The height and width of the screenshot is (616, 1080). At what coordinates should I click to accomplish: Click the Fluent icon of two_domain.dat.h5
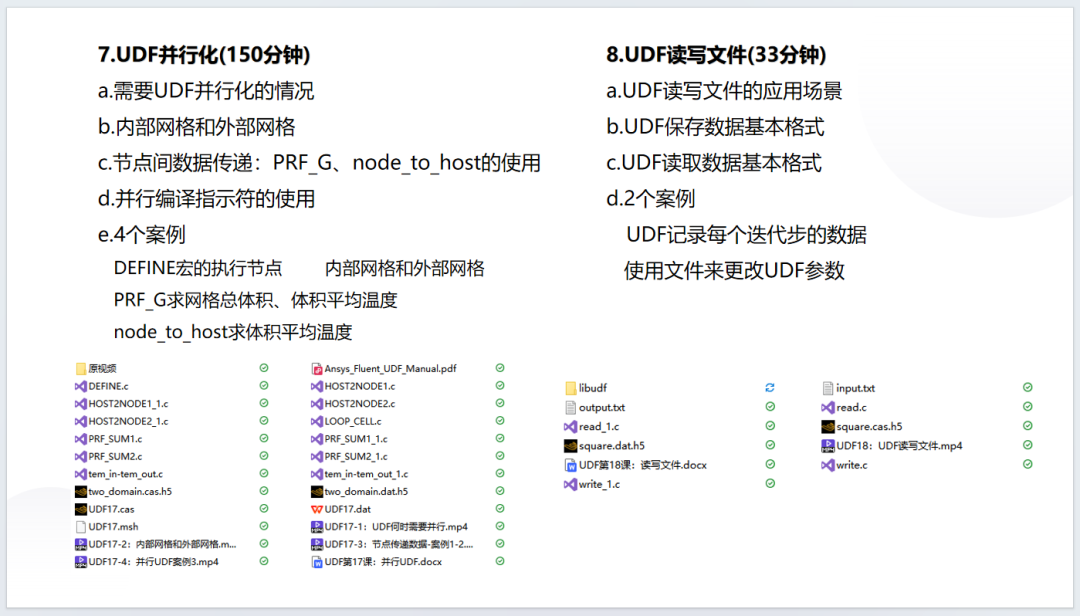click(317, 492)
